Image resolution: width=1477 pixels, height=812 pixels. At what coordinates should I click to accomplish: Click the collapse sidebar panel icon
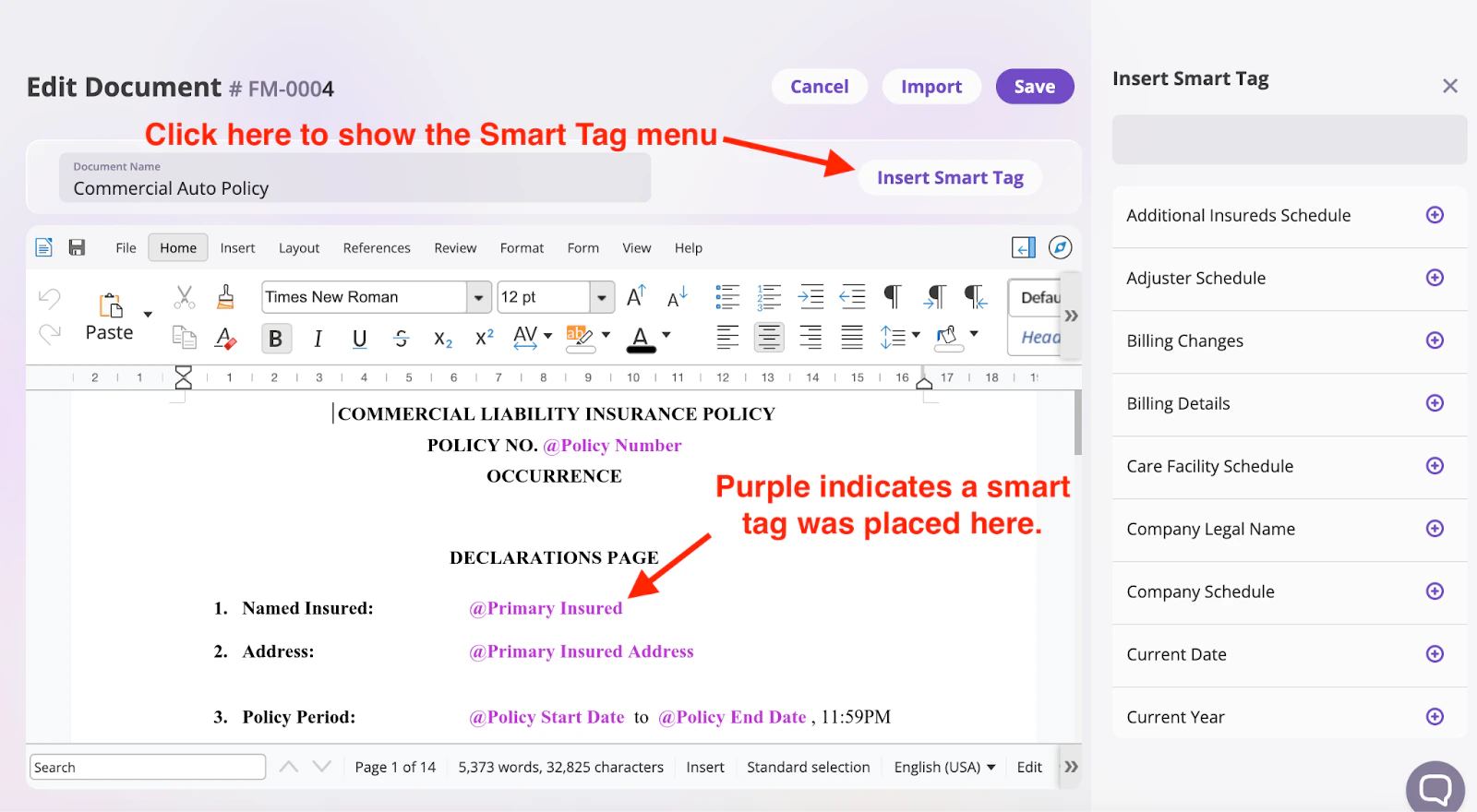pyautogui.click(x=1024, y=247)
